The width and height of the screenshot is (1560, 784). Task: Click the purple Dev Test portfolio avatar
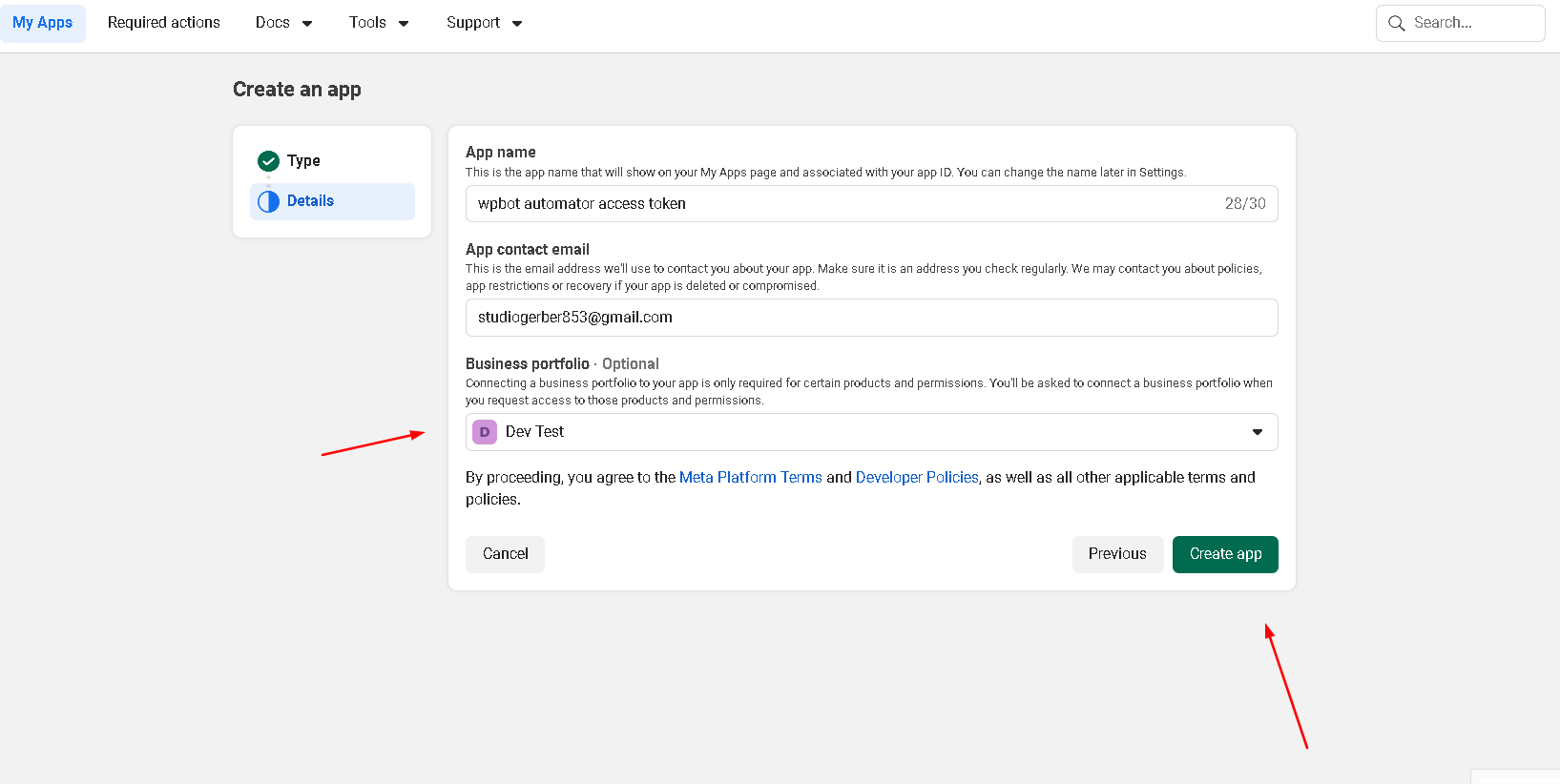[x=485, y=432]
